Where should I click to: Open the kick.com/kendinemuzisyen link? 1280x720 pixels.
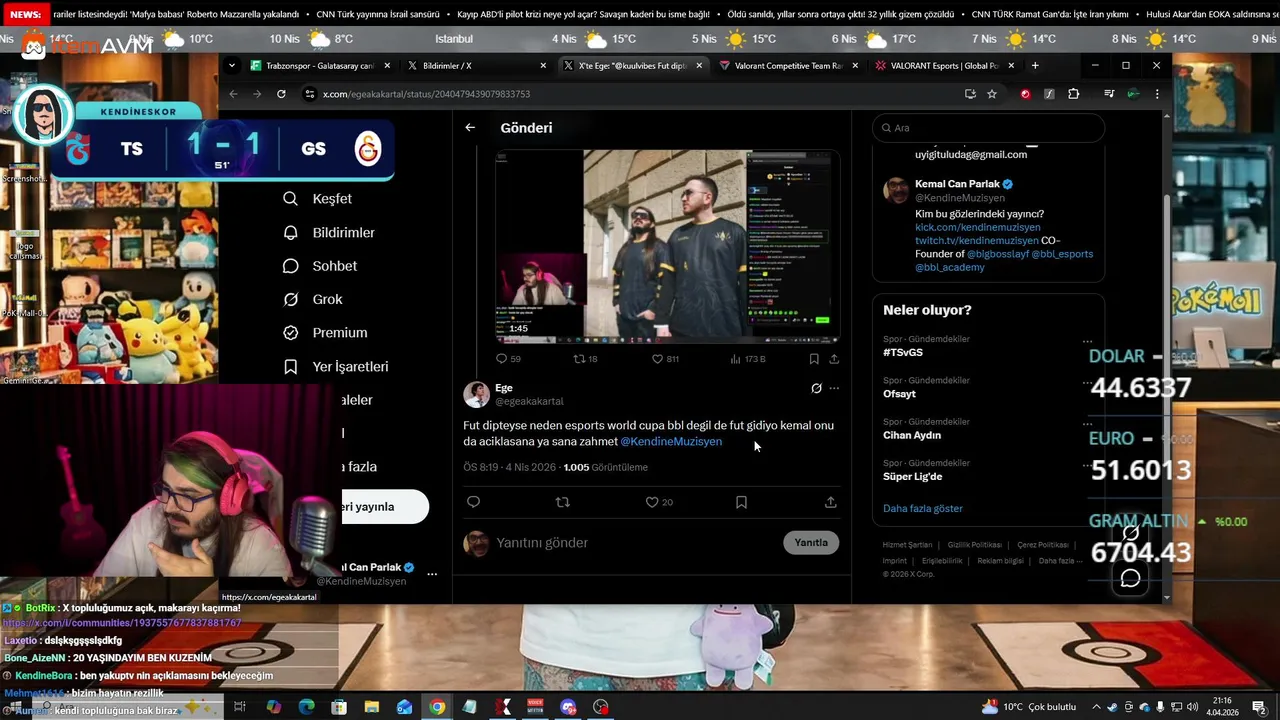tap(977, 227)
